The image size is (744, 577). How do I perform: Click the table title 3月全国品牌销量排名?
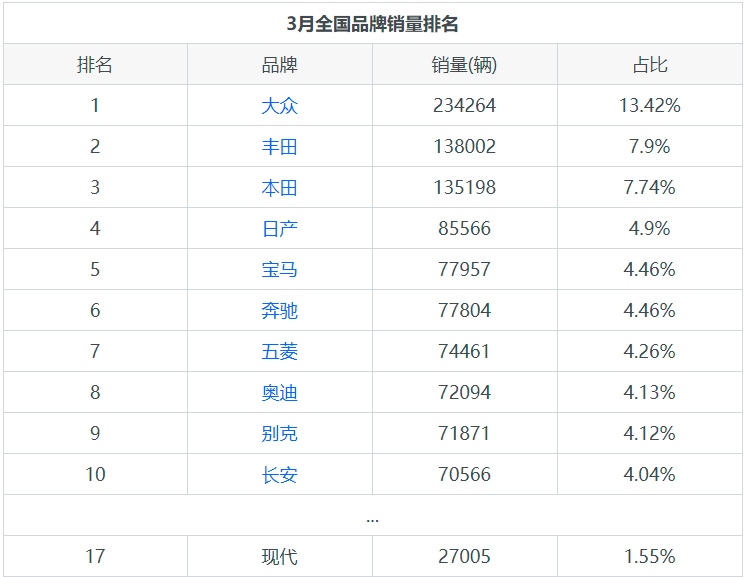[x=372, y=24]
